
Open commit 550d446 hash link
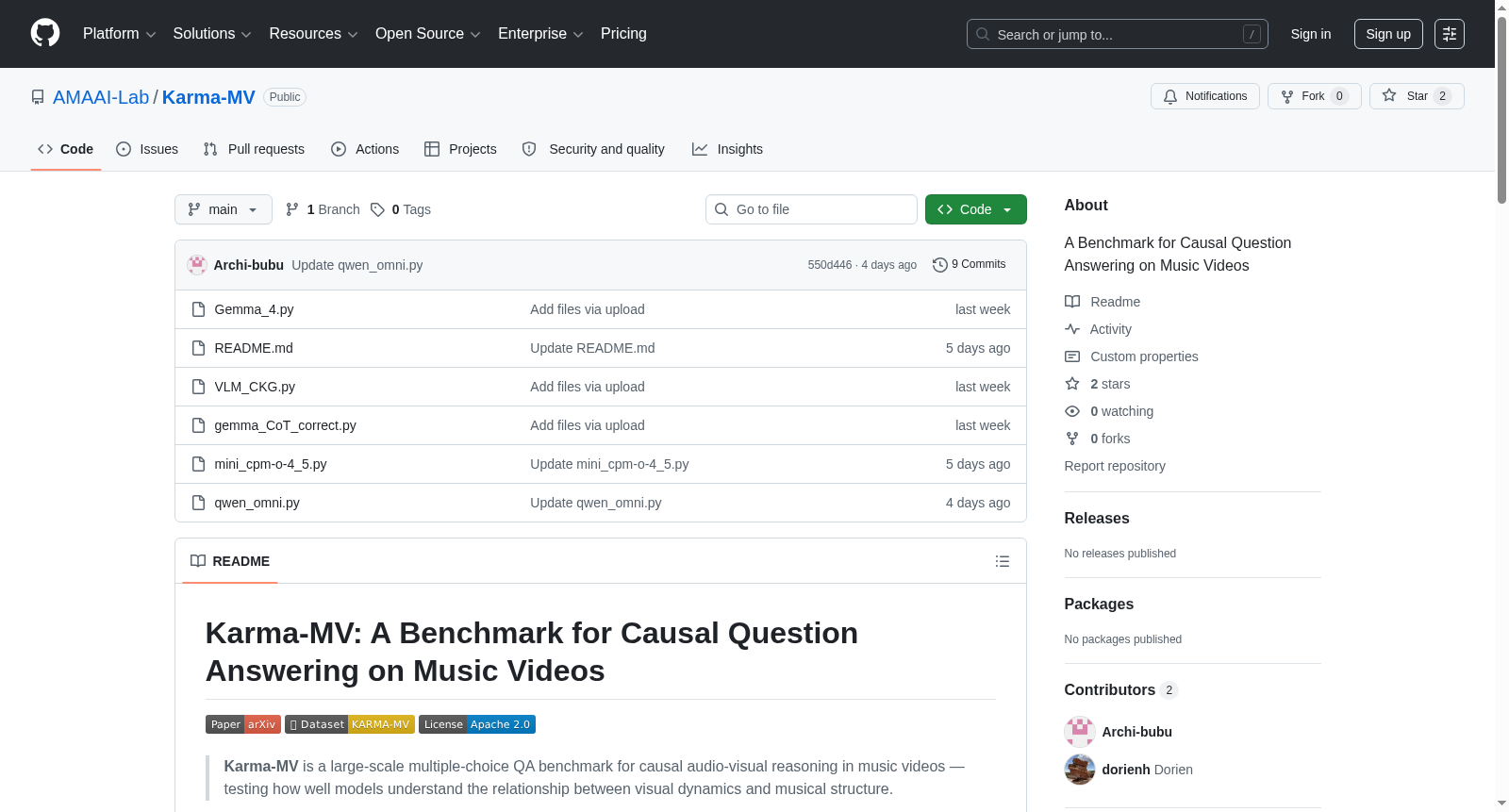coord(830,265)
